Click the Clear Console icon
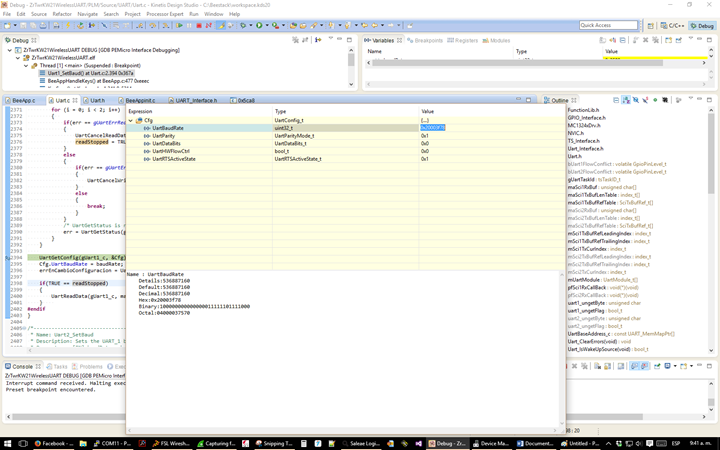Image resolution: width=720 pixels, height=450 pixels. (x=597, y=366)
